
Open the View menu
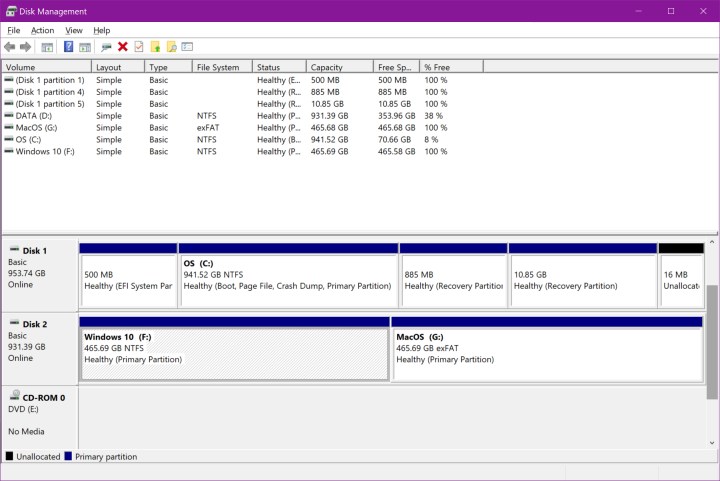point(74,30)
